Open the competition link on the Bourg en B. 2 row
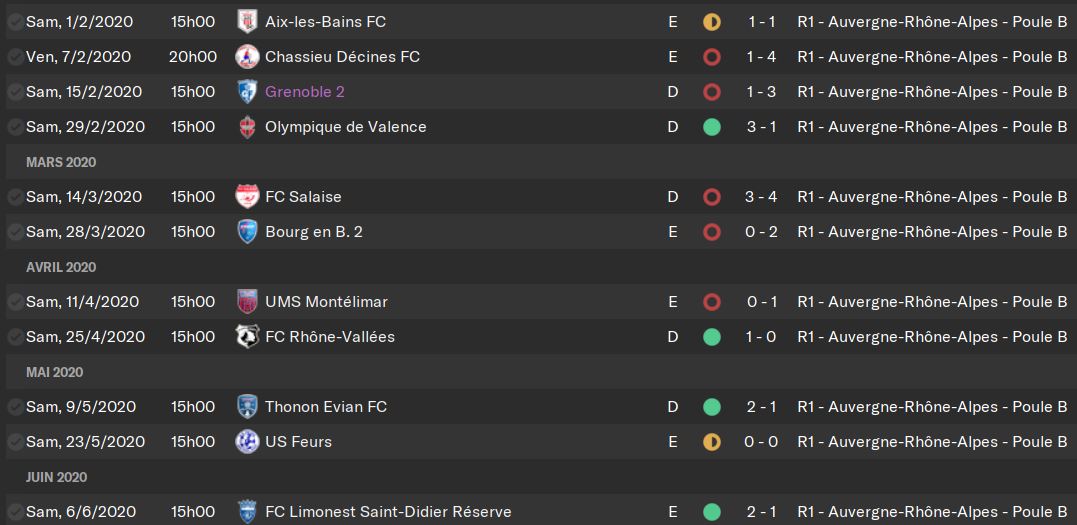This screenshot has width=1077, height=525. click(932, 232)
